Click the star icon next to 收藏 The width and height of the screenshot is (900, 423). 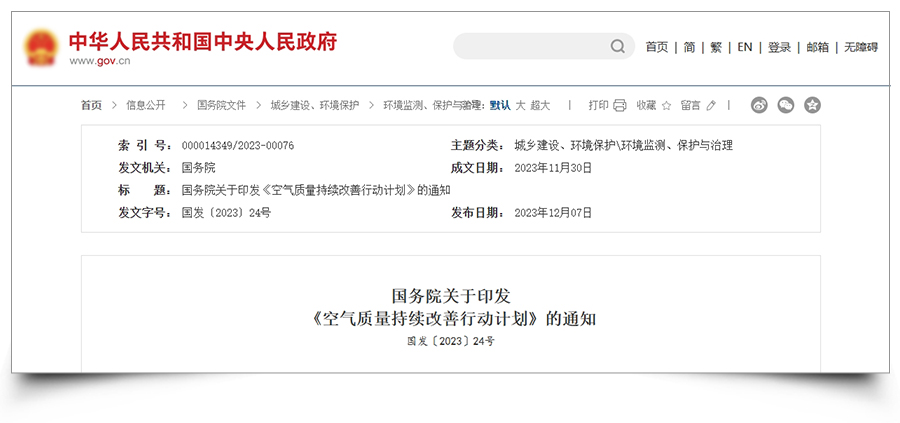point(666,105)
